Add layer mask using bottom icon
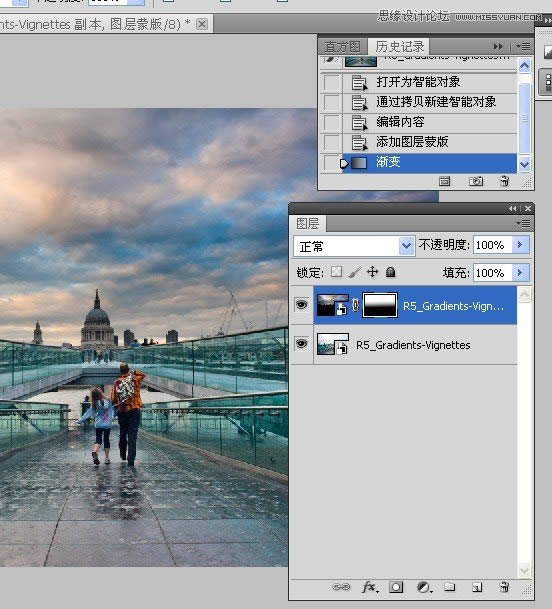The width and height of the screenshot is (552, 609). tap(396, 587)
